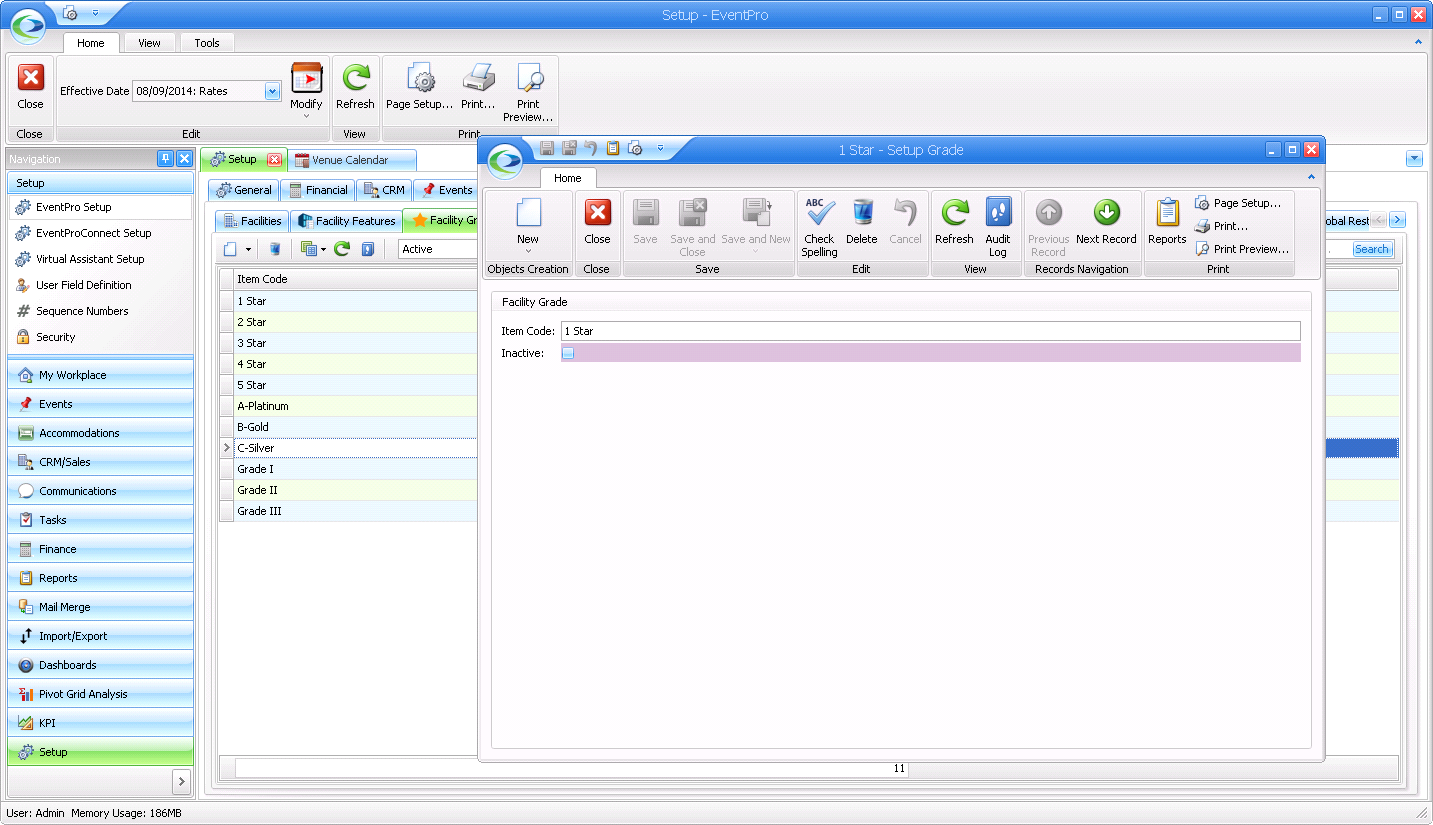The image size is (1433, 825).
Task: Select the CRM setup tab
Action: (x=384, y=190)
